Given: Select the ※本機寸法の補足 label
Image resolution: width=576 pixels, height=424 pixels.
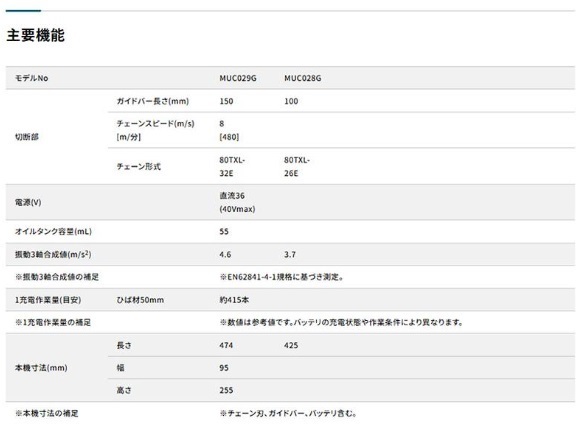Looking at the screenshot, I should [47, 413].
